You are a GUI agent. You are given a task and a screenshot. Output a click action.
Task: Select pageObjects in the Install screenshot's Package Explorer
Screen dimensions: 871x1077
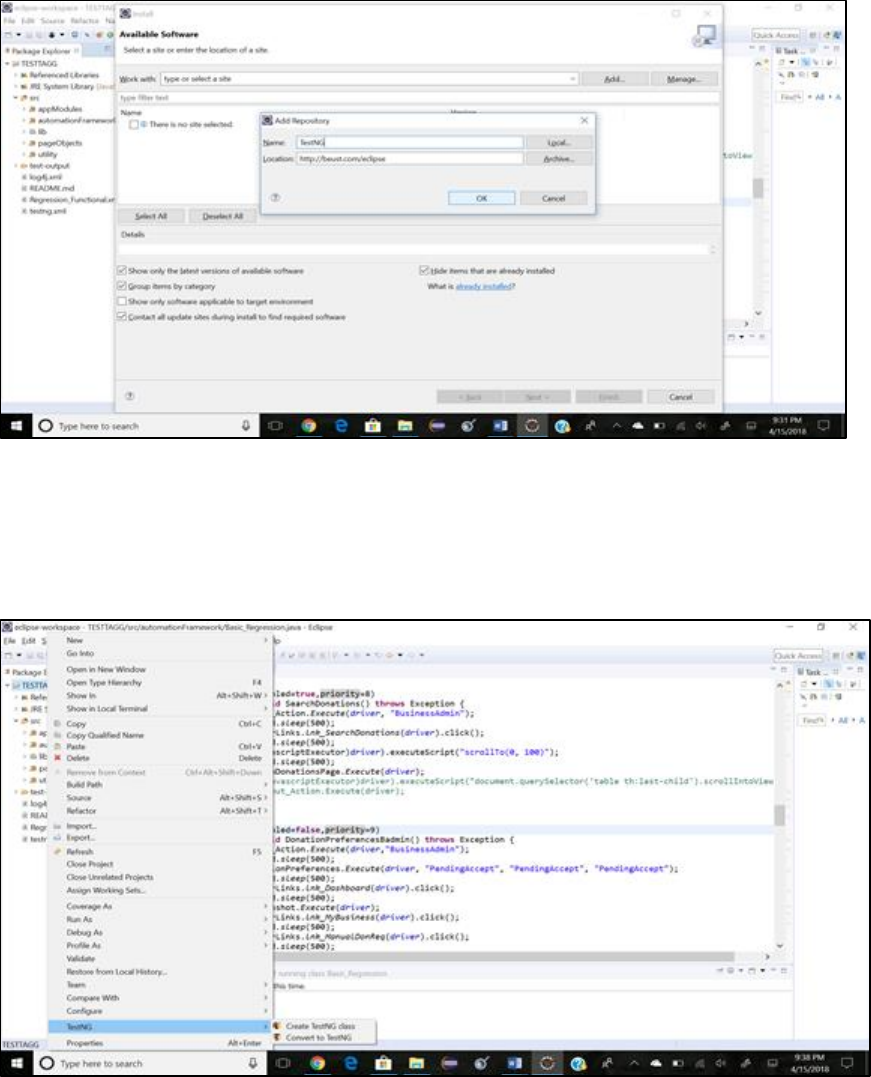pos(60,143)
